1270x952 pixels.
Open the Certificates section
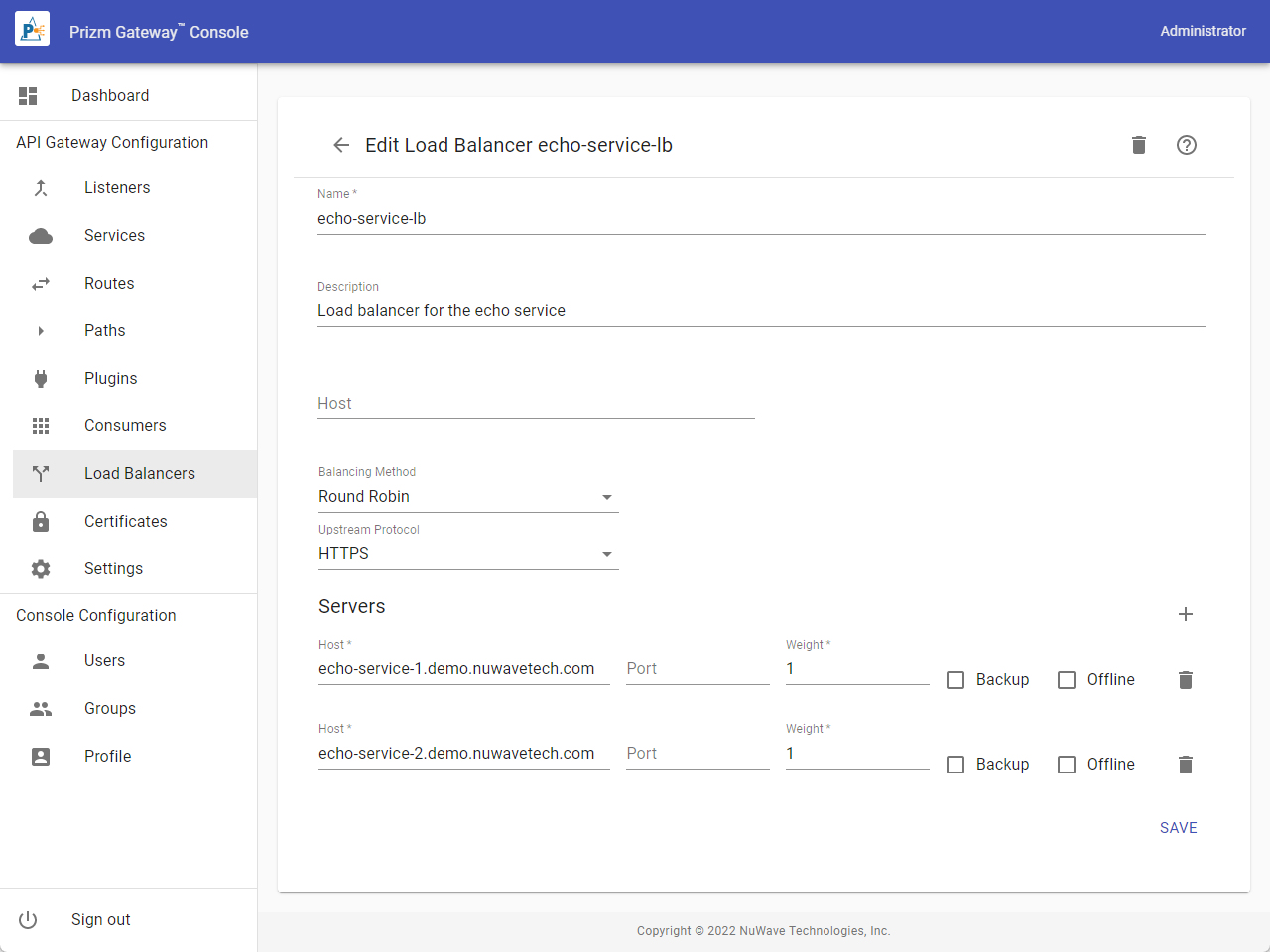pyautogui.click(x=125, y=521)
